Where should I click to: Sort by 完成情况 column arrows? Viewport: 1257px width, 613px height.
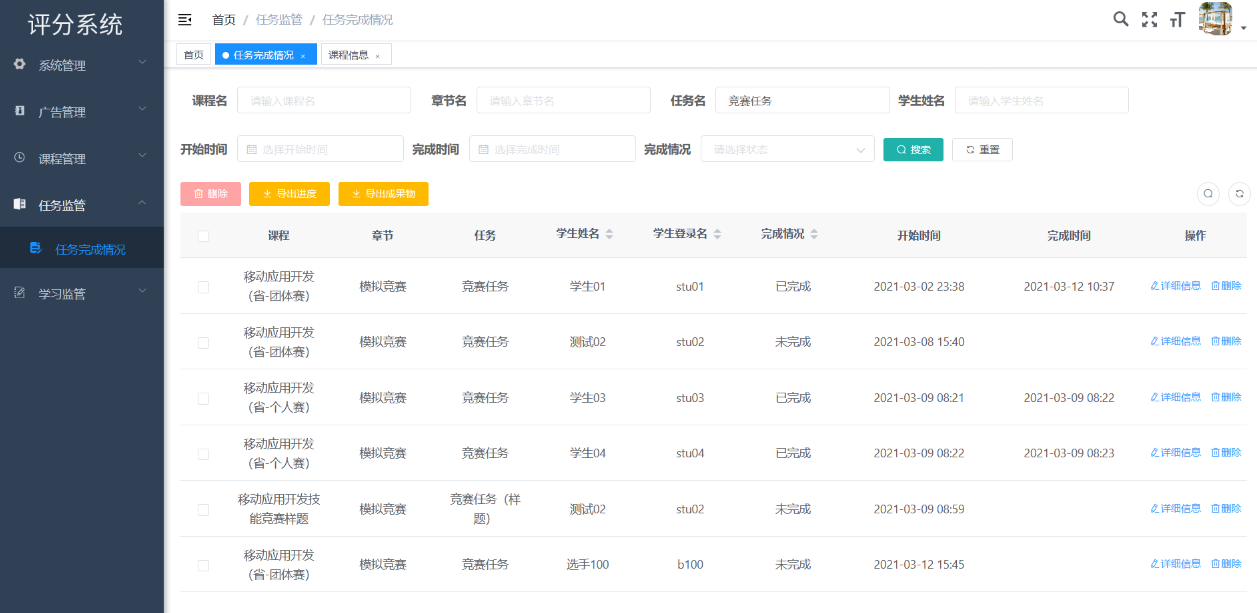coord(814,234)
